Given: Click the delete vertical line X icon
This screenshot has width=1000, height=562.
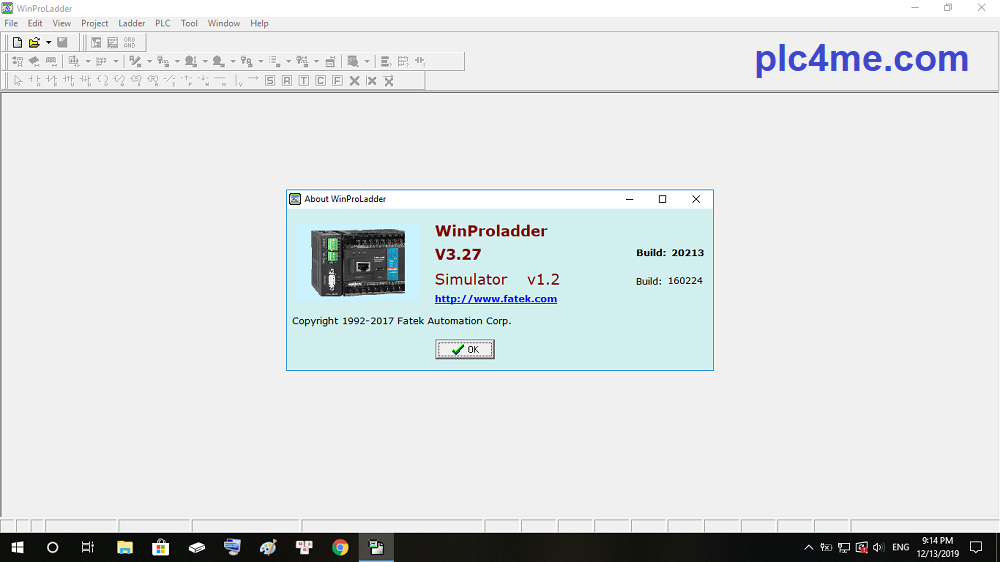Looking at the screenshot, I should coord(371,80).
